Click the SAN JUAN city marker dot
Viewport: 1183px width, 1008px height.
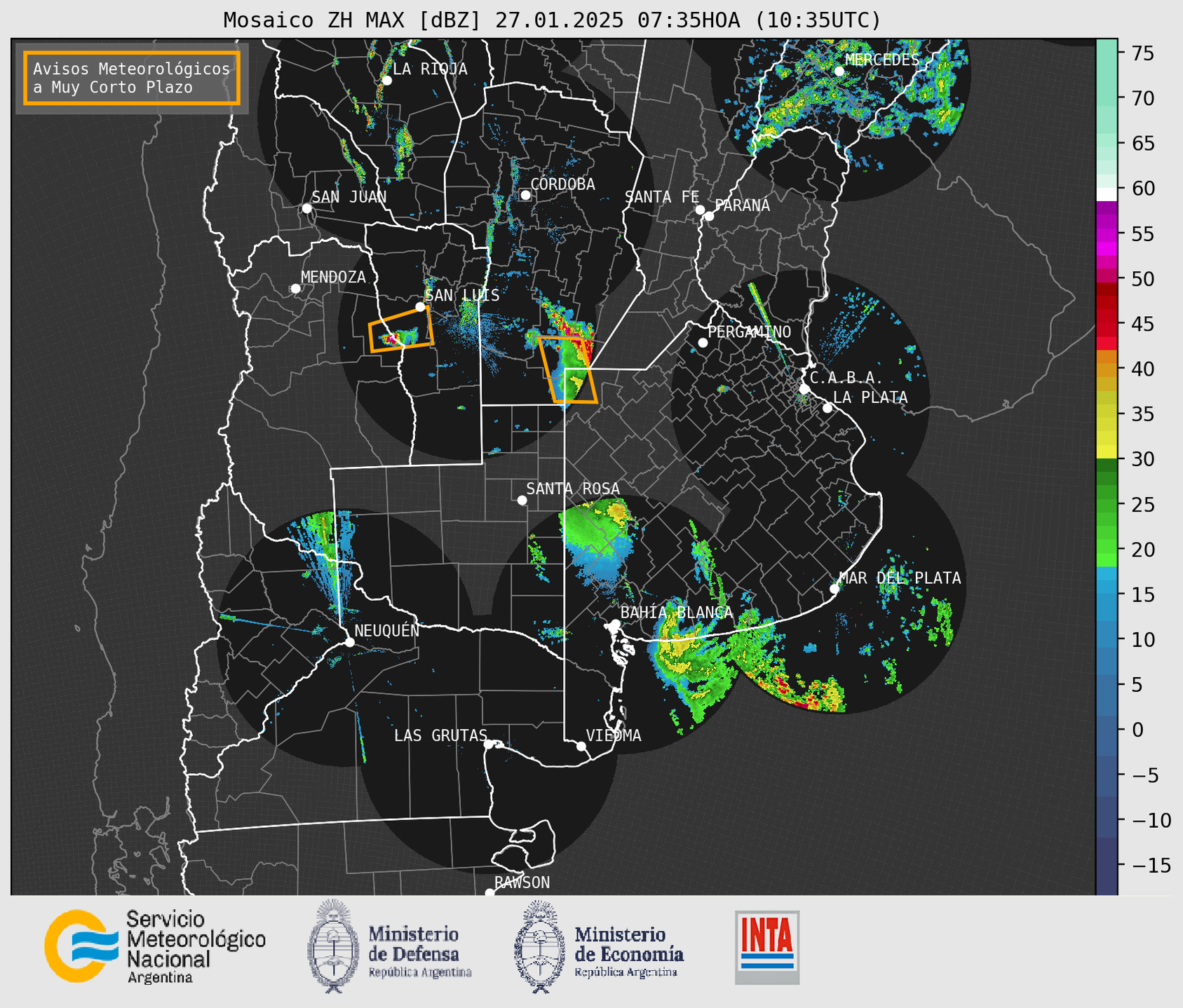pos(306,208)
